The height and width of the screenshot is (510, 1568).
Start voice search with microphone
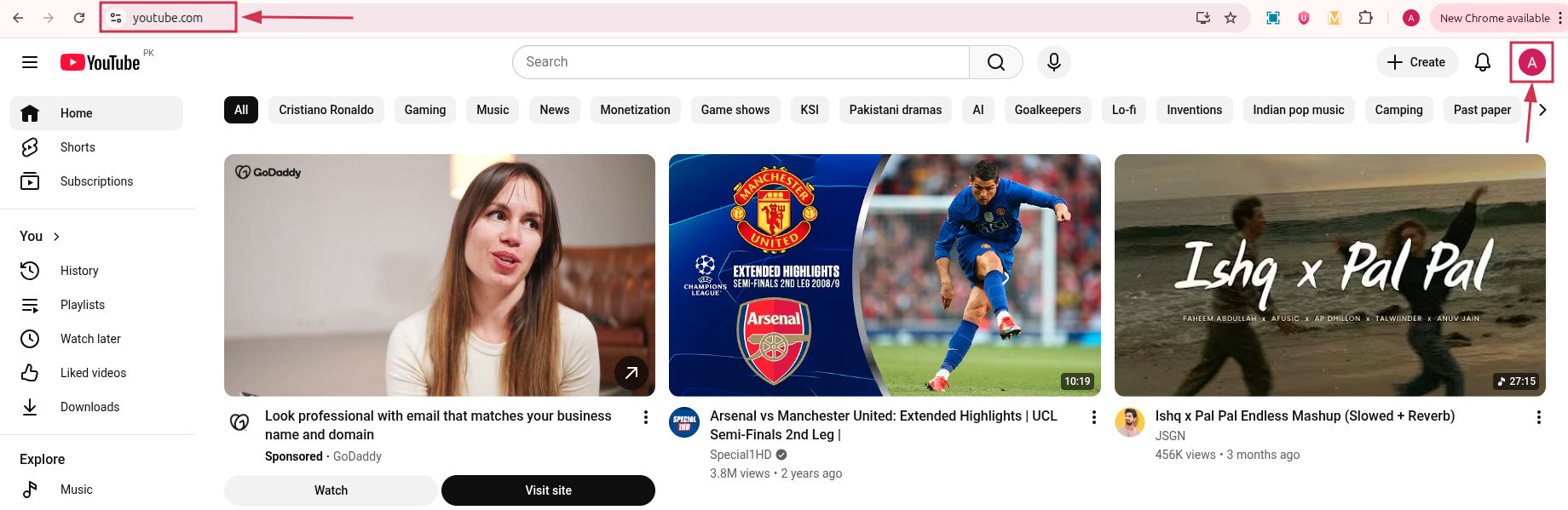point(1054,62)
